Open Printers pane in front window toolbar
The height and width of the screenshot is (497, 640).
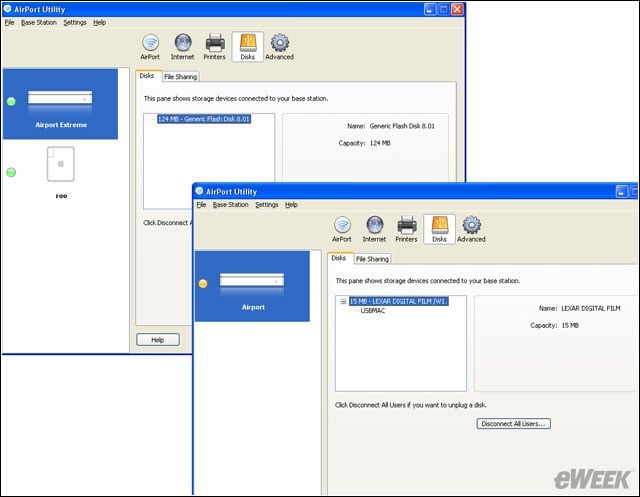pos(407,229)
